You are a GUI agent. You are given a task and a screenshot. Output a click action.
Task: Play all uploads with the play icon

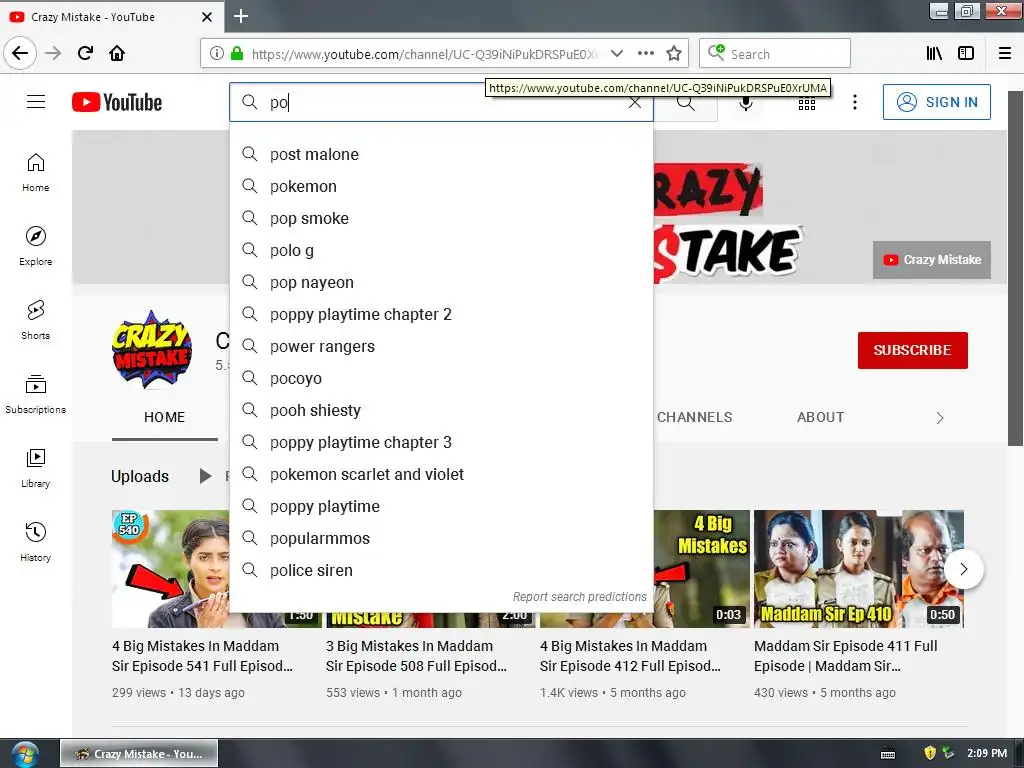pos(205,476)
